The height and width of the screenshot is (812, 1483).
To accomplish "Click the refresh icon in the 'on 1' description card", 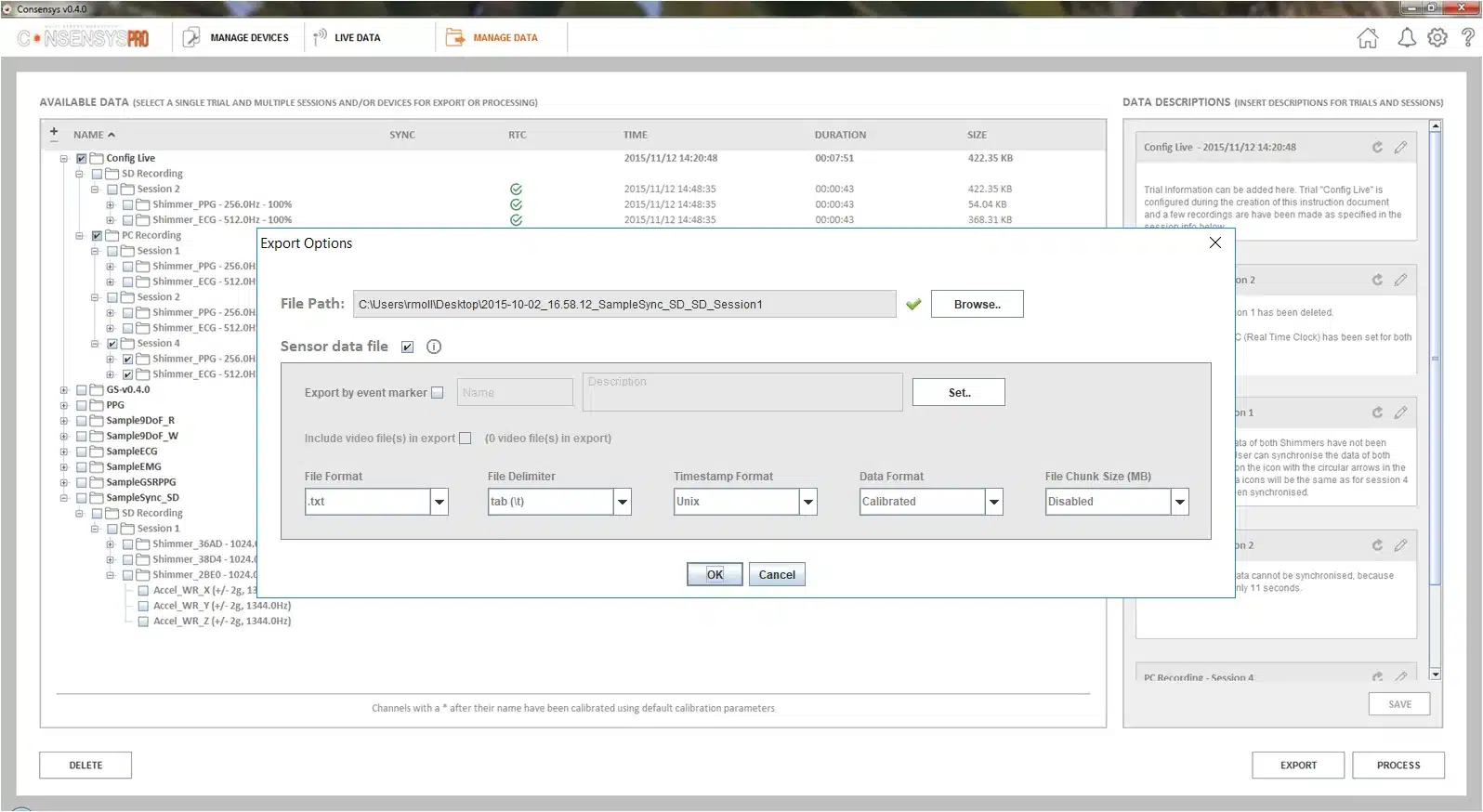I will (x=1377, y=413).
